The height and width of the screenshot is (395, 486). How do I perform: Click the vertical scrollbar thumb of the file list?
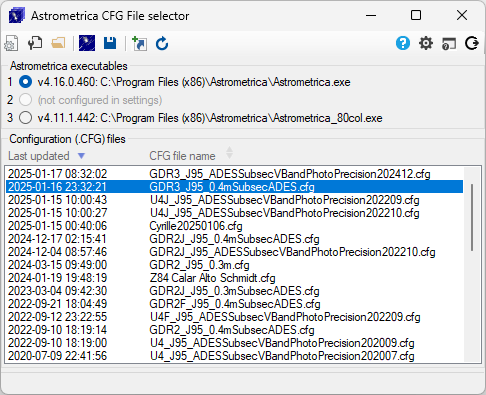(472, 217)
